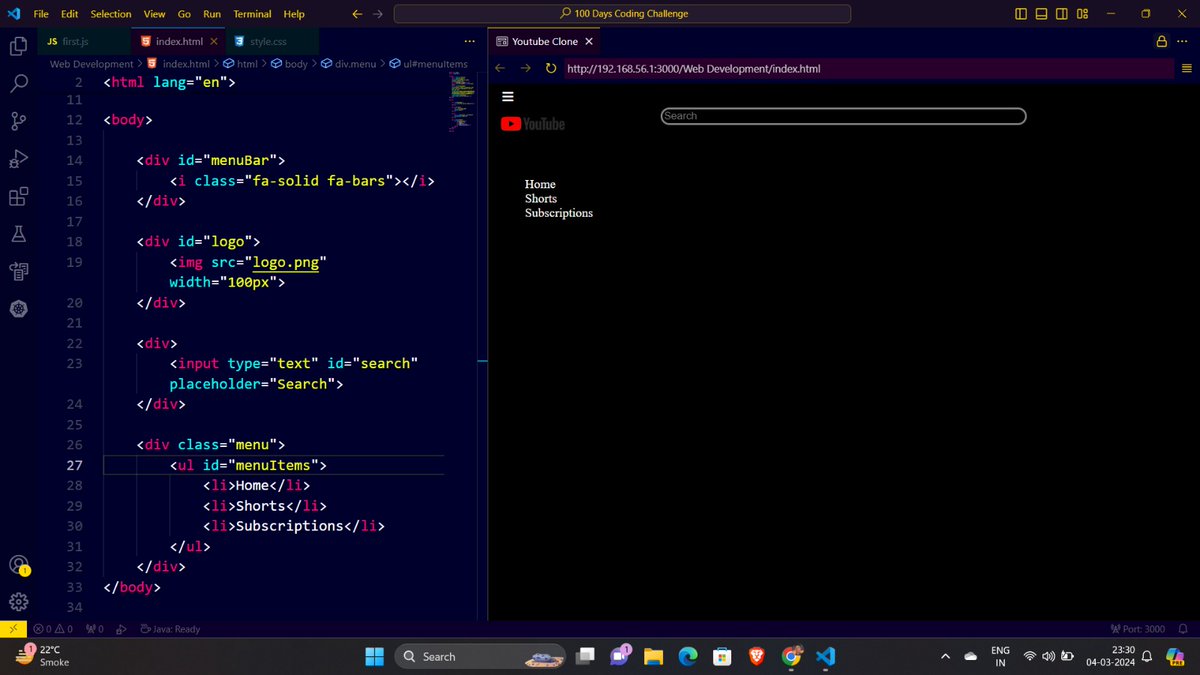Open index.html breadcrumb dropdown

coord(178,64)
